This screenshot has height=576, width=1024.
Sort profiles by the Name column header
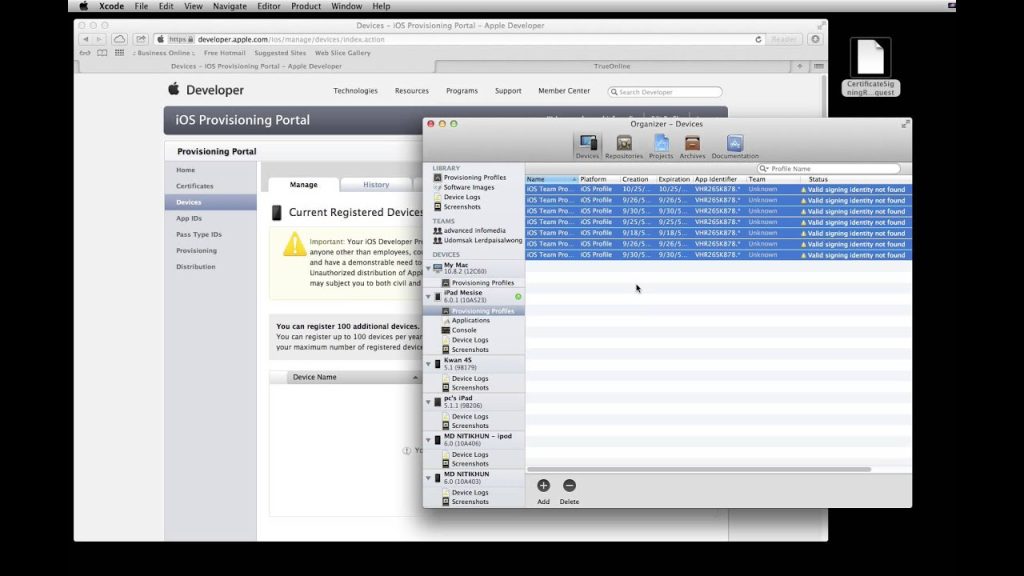coord(552,179)
